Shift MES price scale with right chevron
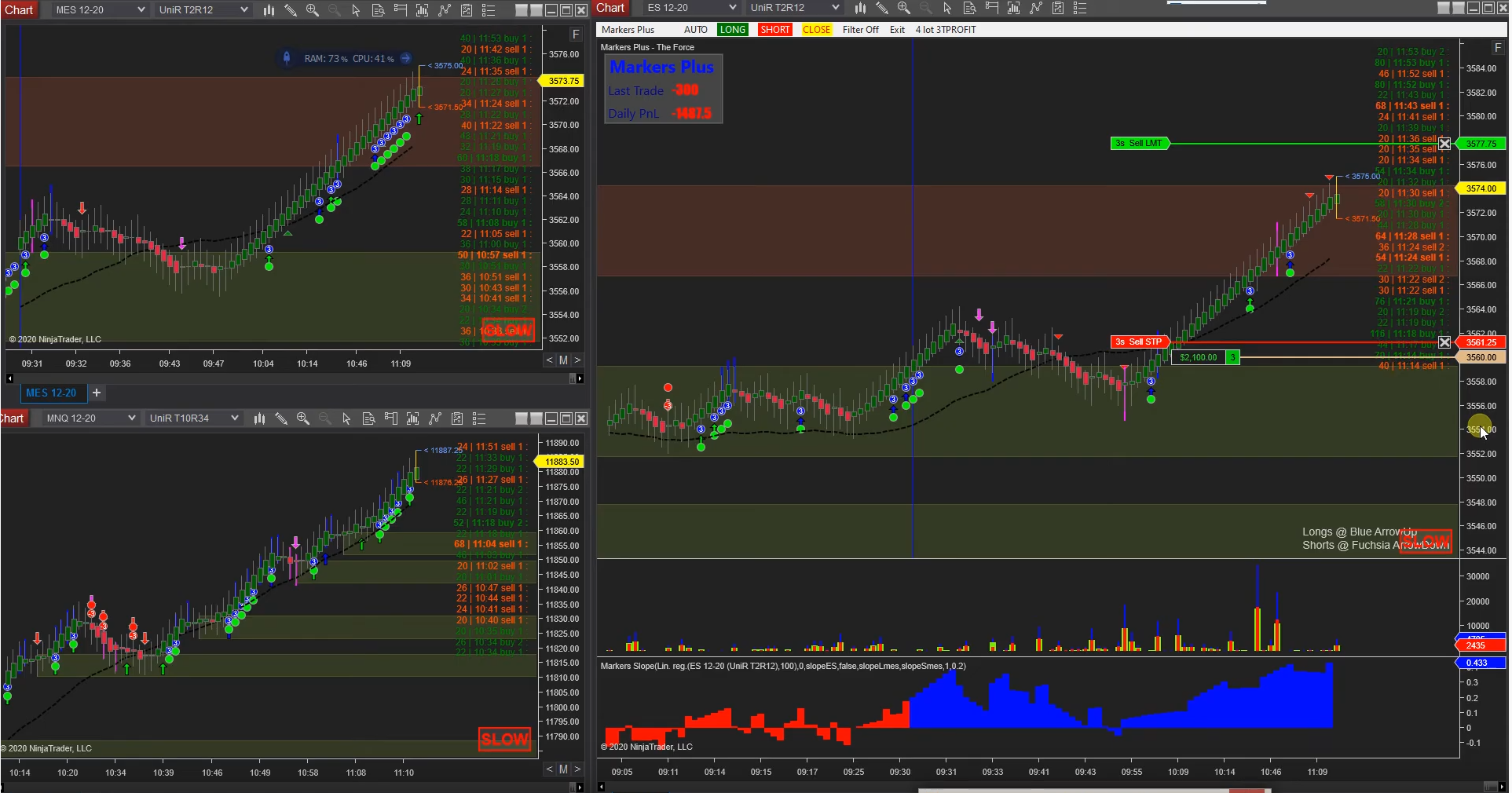The width and height of the screenshot is (1512, 793). coord(577,360)
